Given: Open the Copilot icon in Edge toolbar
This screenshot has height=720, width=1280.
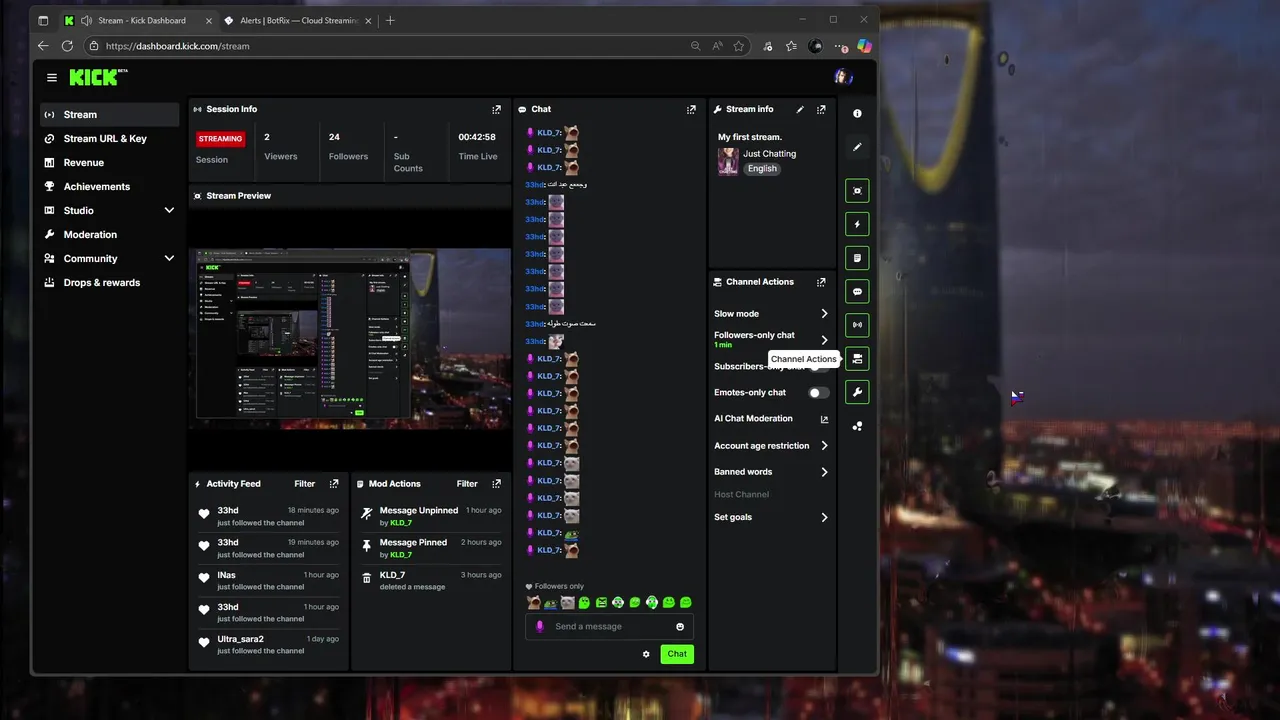Looking at the screenshot, I should click(864, 46).
